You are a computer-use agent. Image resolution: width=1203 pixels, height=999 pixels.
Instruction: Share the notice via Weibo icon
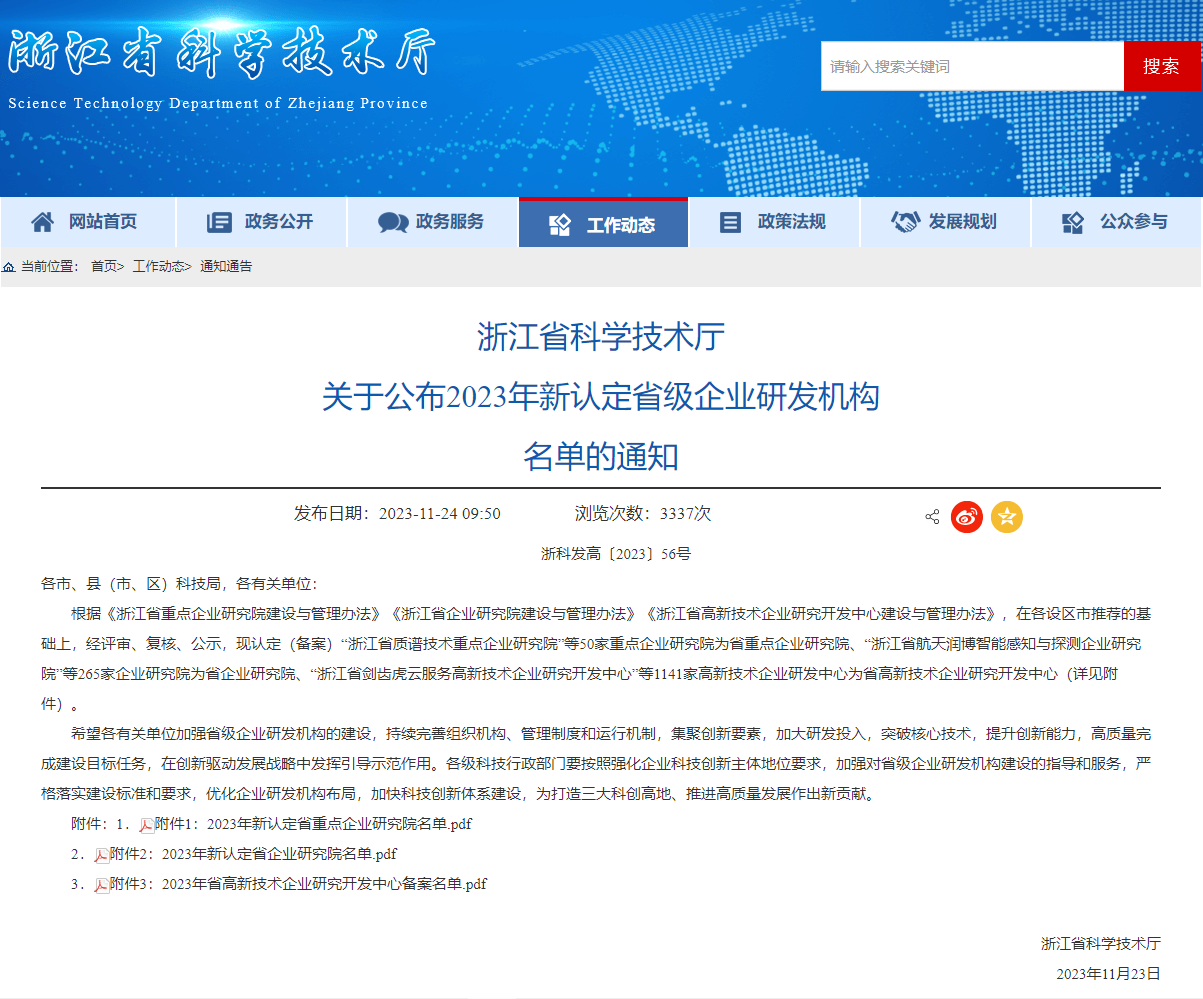coord(967,517)
